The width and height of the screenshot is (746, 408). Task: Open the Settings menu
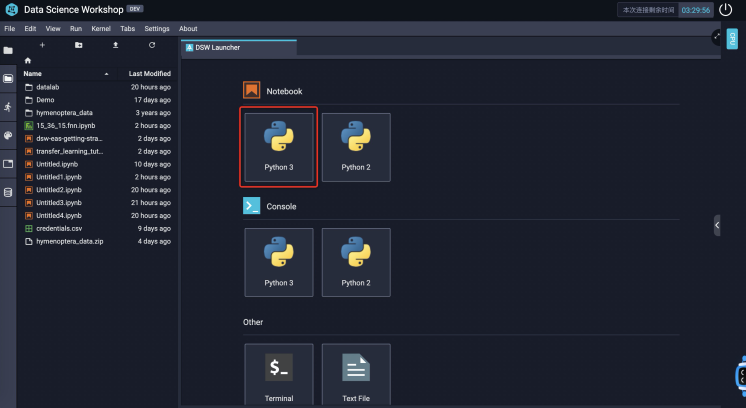157,29
